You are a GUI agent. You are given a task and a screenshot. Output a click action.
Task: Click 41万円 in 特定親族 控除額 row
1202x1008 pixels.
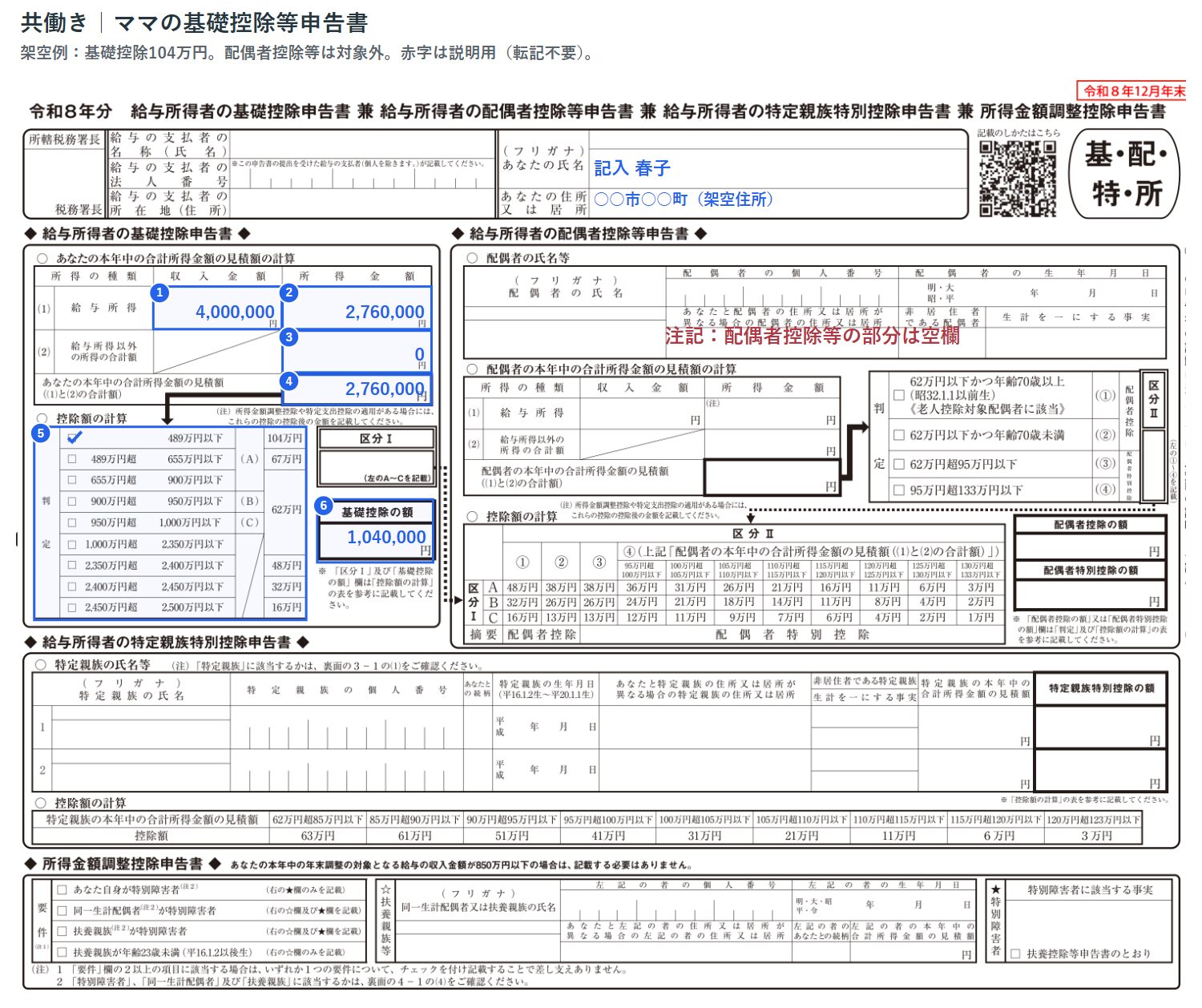(x=608, y=836)
